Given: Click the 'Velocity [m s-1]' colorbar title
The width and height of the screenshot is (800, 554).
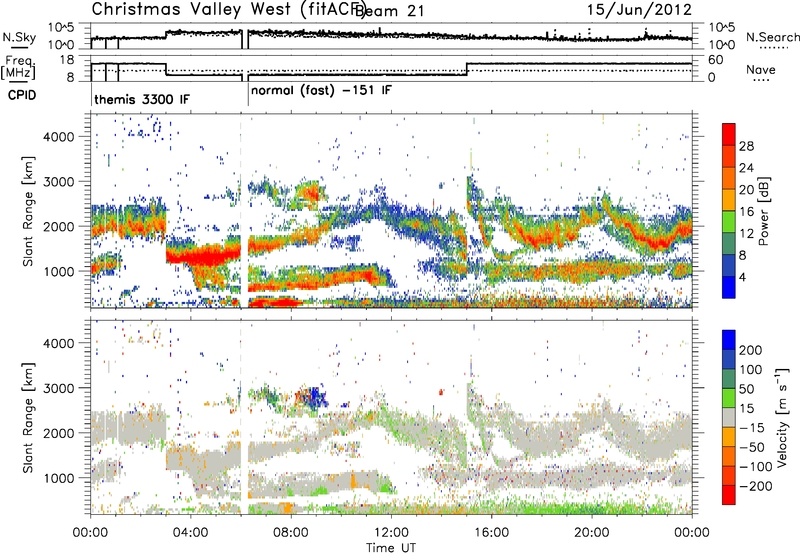Looking at the screenshot, I should tap(783, 417).
